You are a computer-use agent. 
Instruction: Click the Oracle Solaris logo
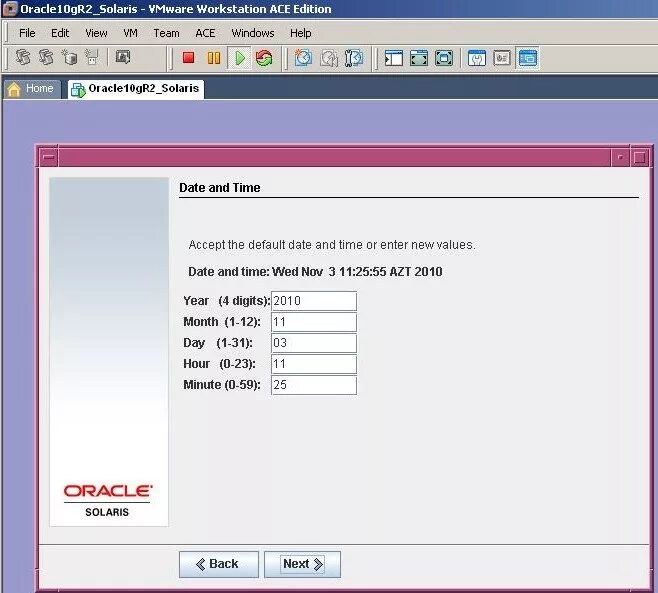tap(108, 500)
